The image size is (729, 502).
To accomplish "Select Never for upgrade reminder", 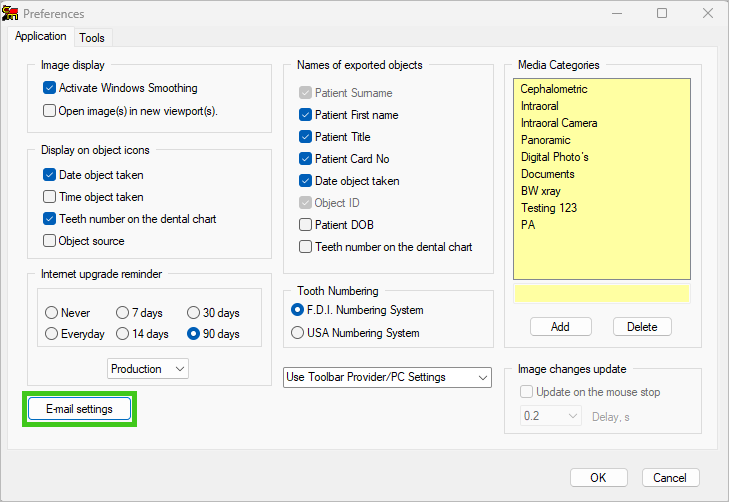I will (52, 312).
